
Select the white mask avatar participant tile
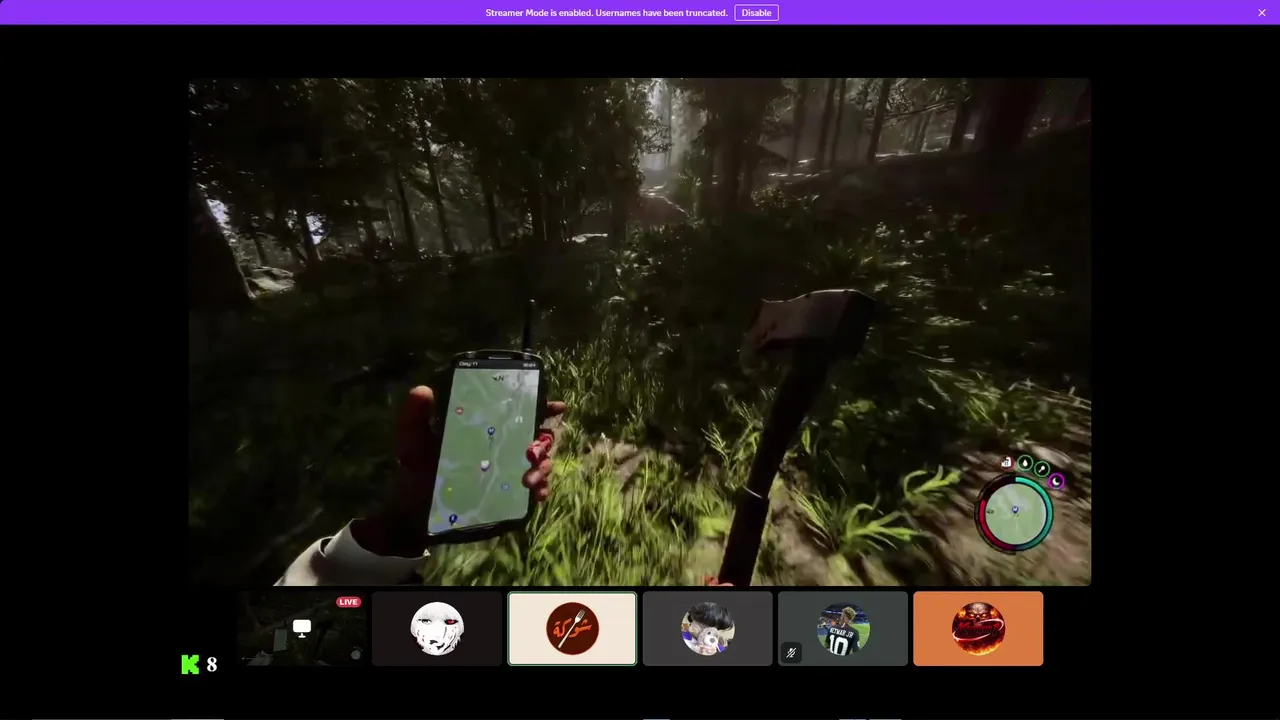[x=437, y=628]
